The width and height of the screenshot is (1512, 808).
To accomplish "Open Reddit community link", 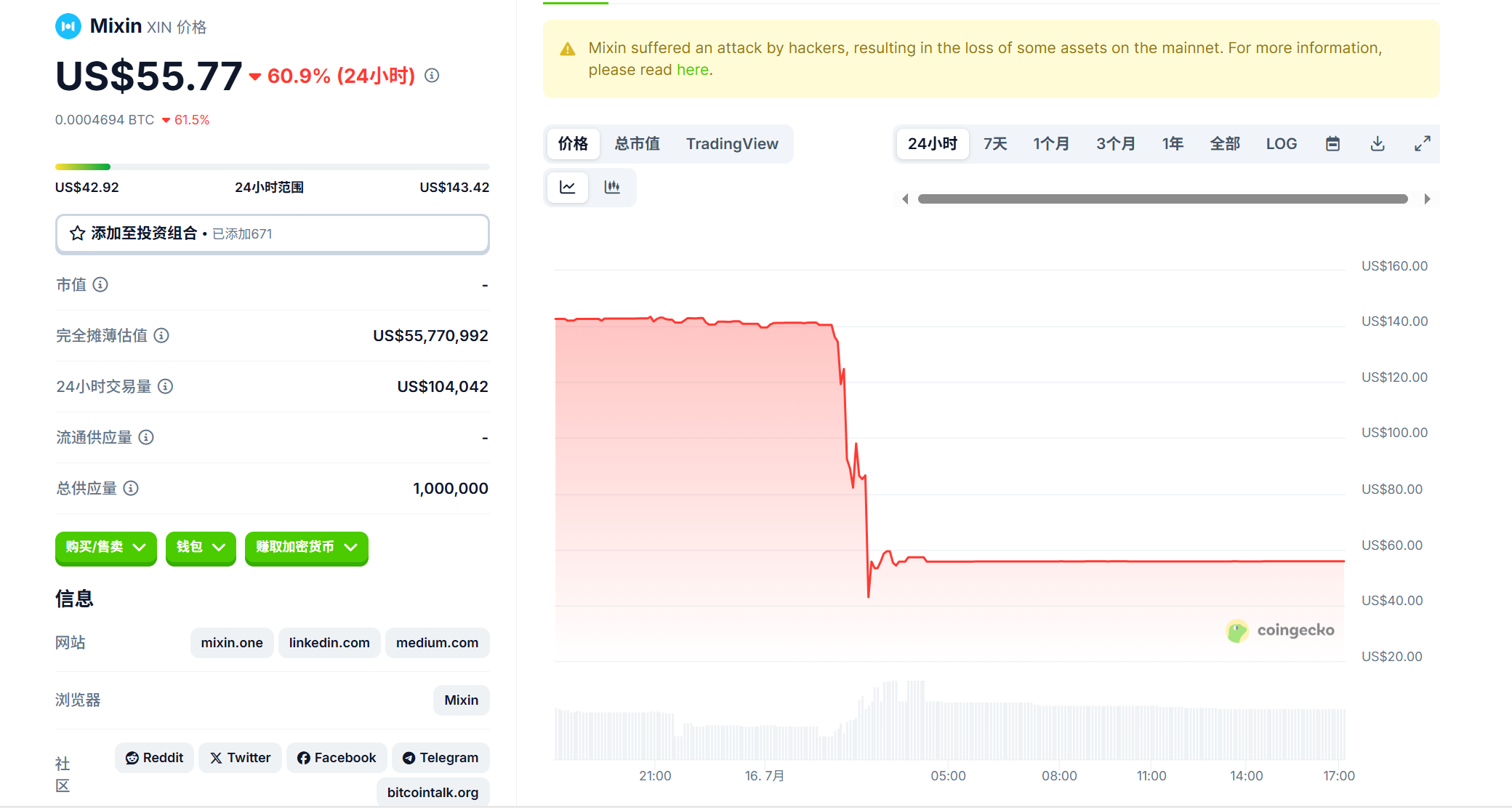I will tap(154, 758).
